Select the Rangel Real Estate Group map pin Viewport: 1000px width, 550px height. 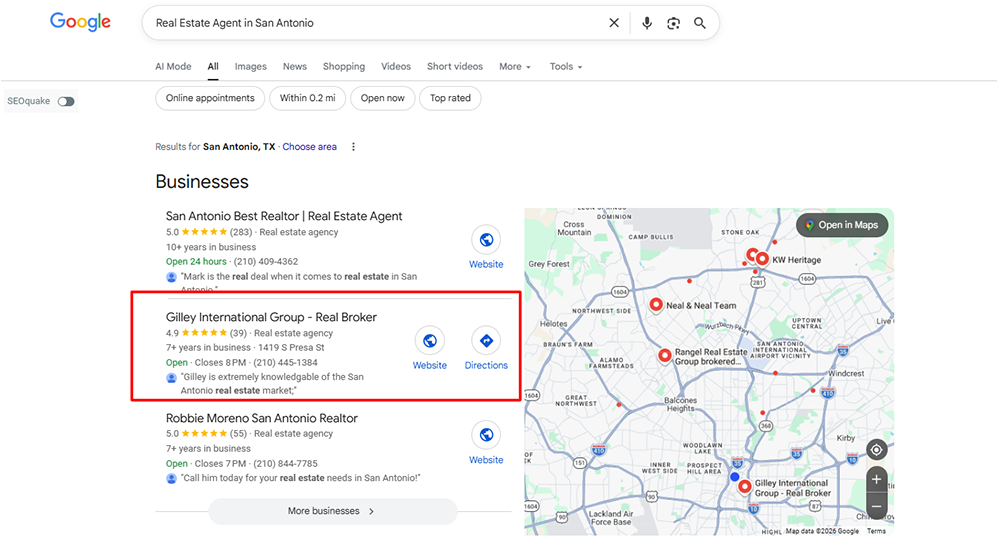(x=665, y=355)
